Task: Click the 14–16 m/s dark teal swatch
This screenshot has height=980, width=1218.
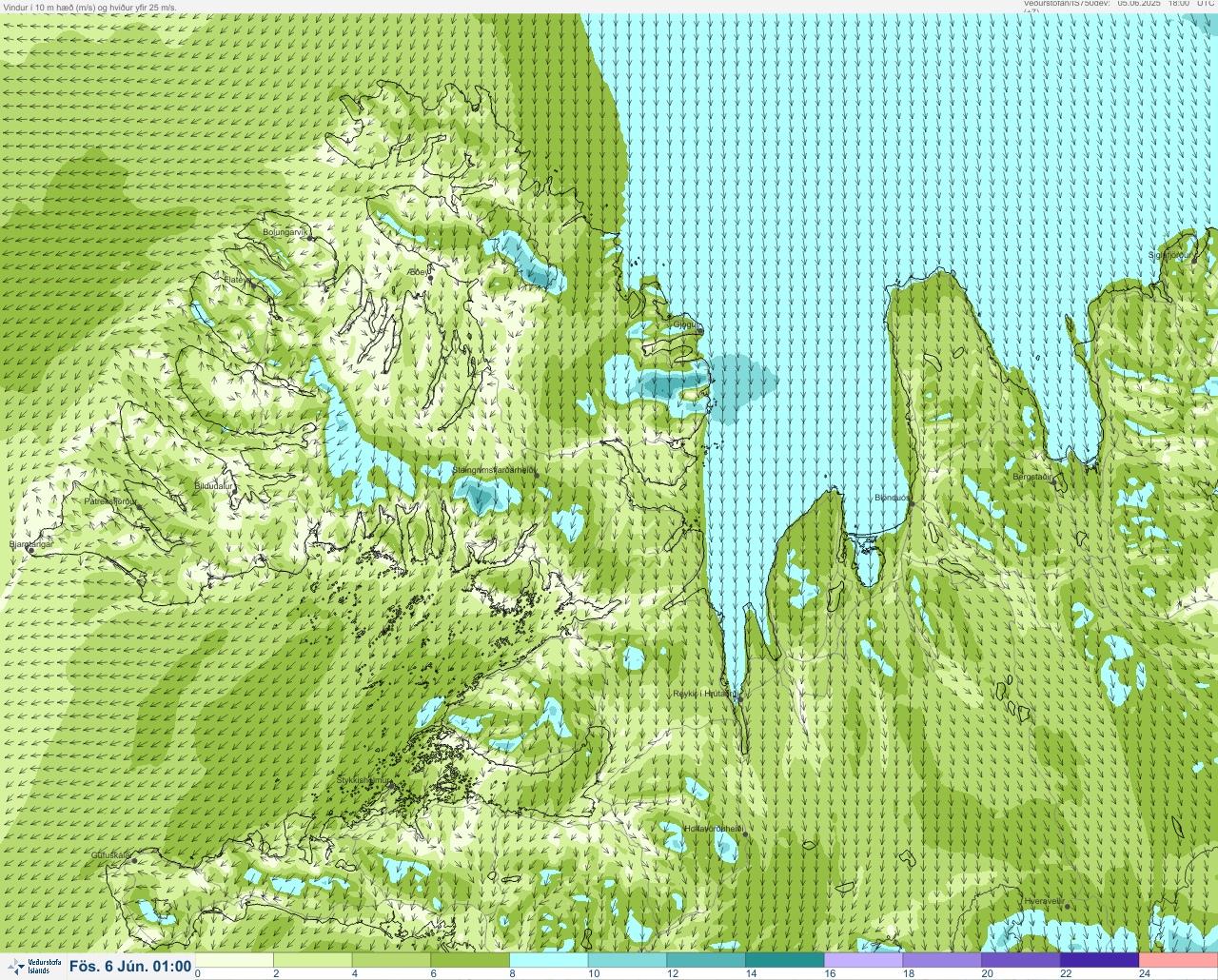Action: [x=785, y=960]
